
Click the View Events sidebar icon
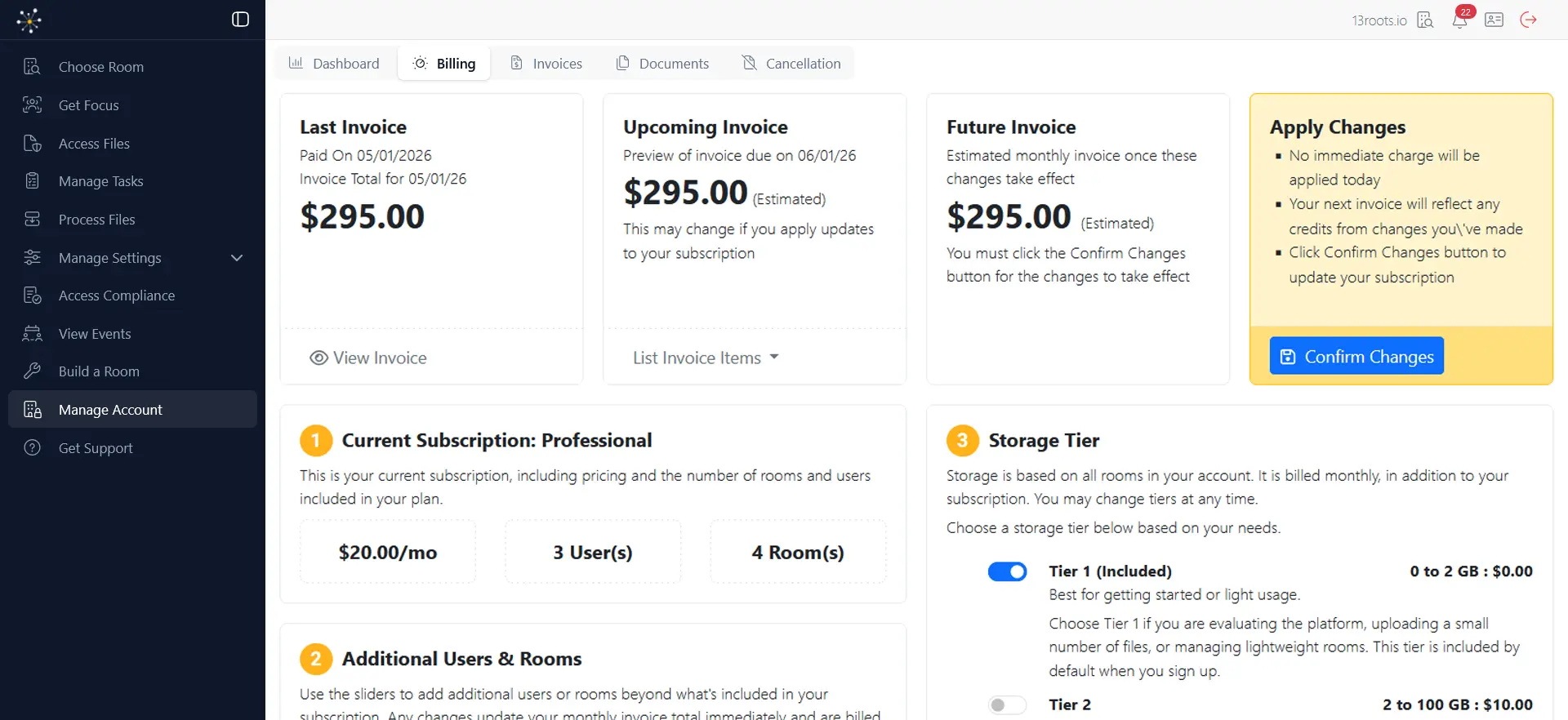click(32, 333)
